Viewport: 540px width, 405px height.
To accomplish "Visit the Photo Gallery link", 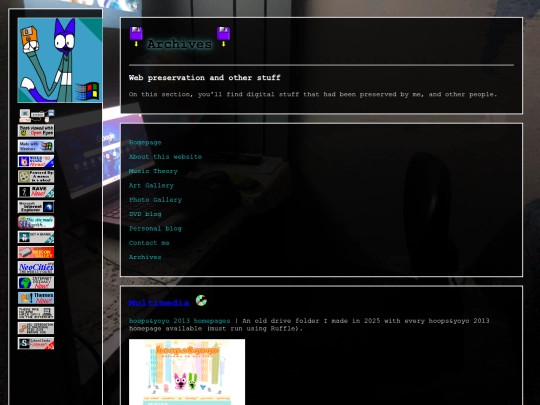I will 155,200.
